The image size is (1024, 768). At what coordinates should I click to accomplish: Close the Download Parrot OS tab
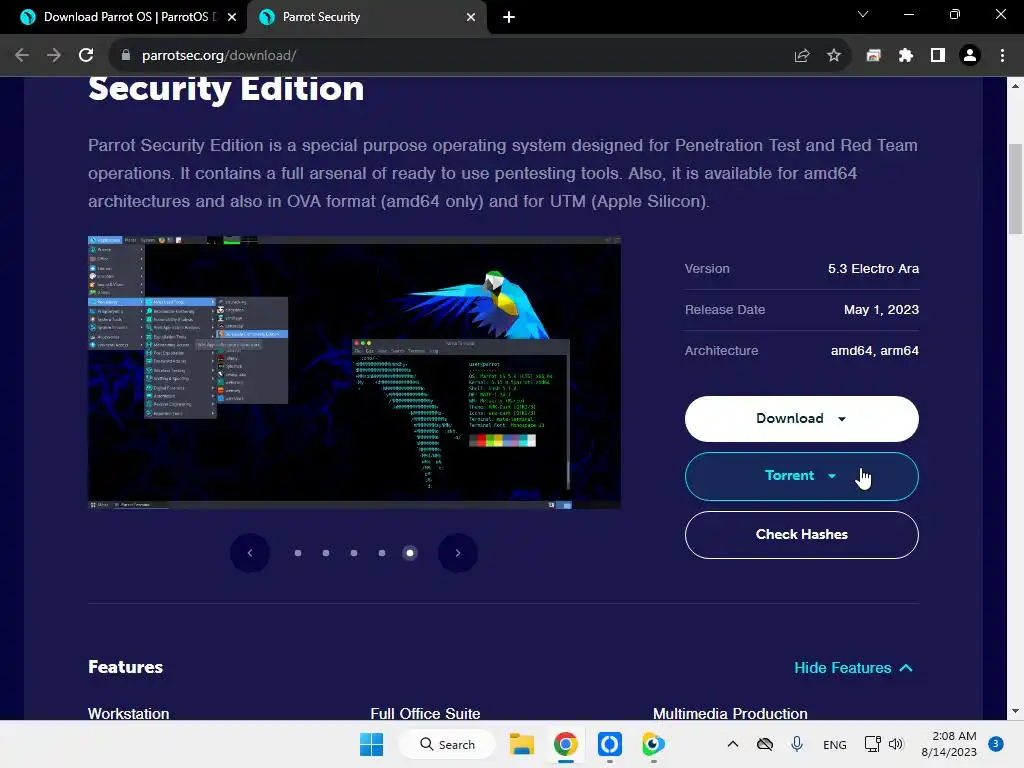click(x=232, y=17)
